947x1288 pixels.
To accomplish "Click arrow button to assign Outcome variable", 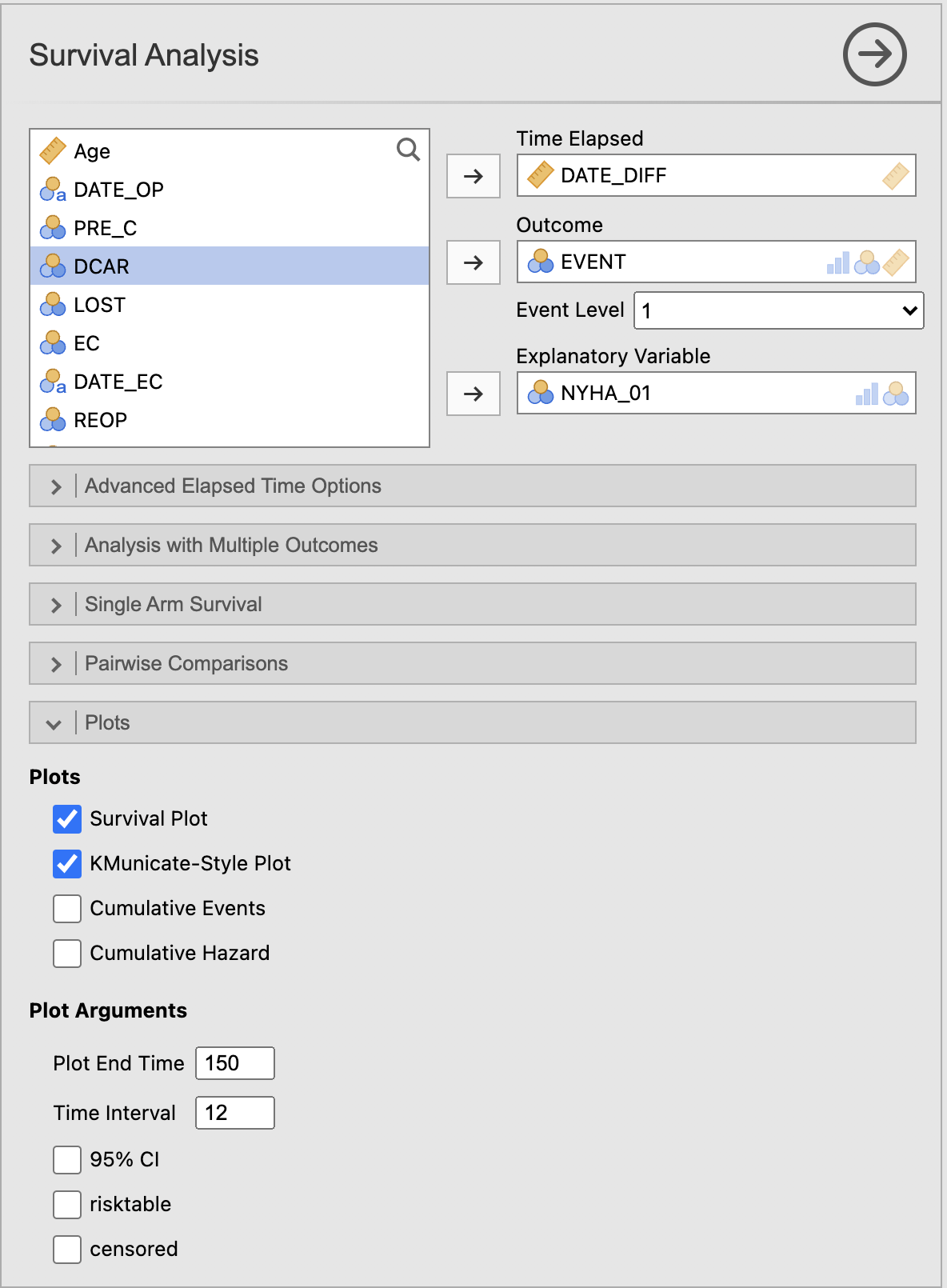I will coord(473,262).
